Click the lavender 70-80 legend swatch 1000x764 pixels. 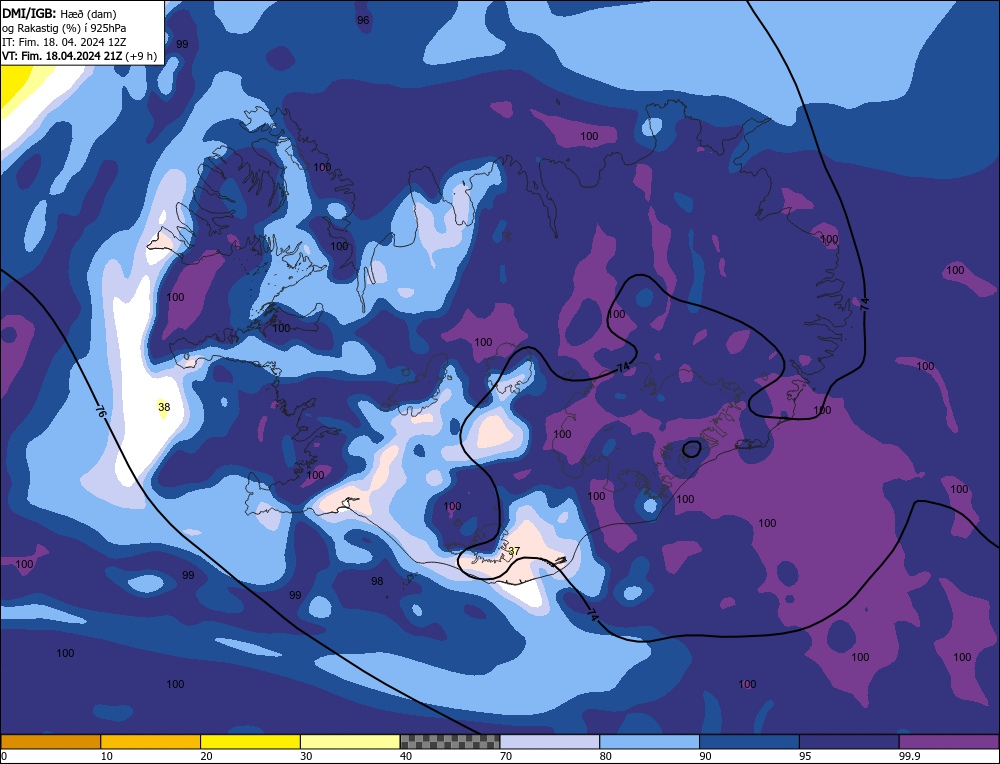(550, 742)
